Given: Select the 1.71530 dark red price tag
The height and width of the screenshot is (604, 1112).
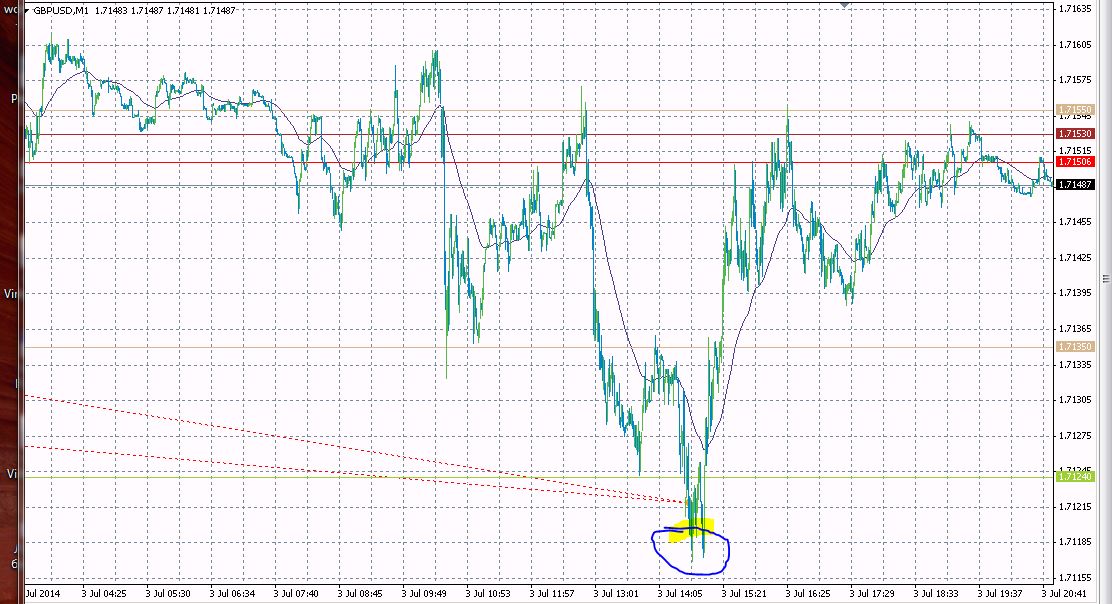Looking at the screenshot, I should 1075,133.
